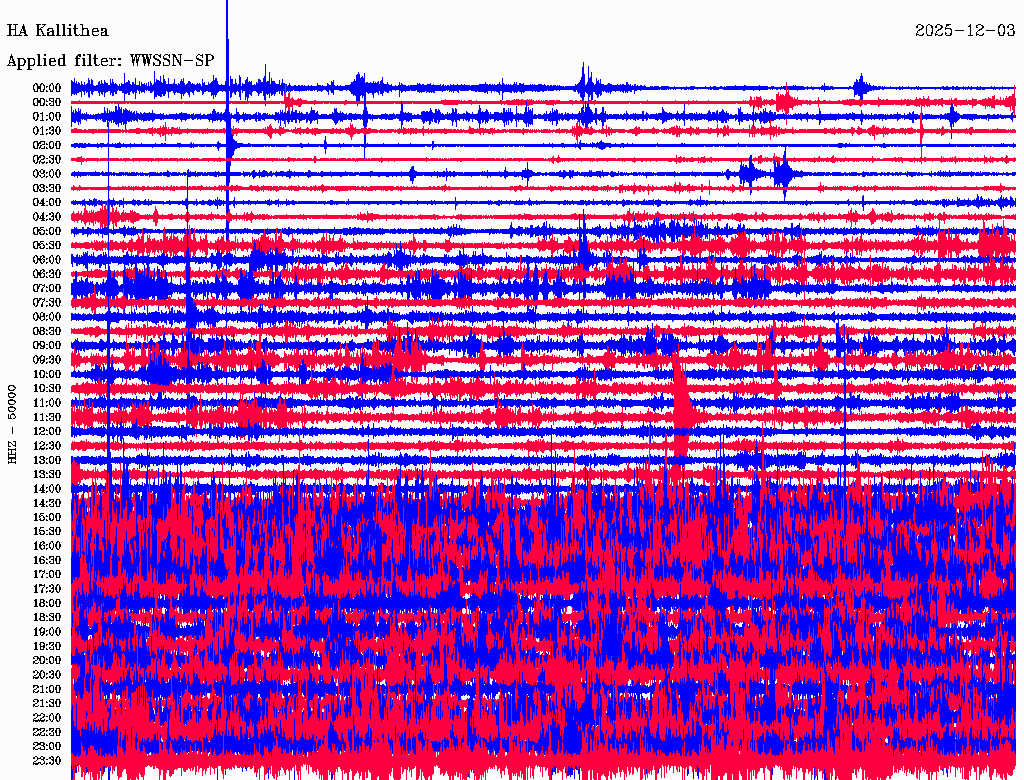This screenshot has width=1024, height=780.
Task: Select the 21:00 time label
Action: pos(47,689)
